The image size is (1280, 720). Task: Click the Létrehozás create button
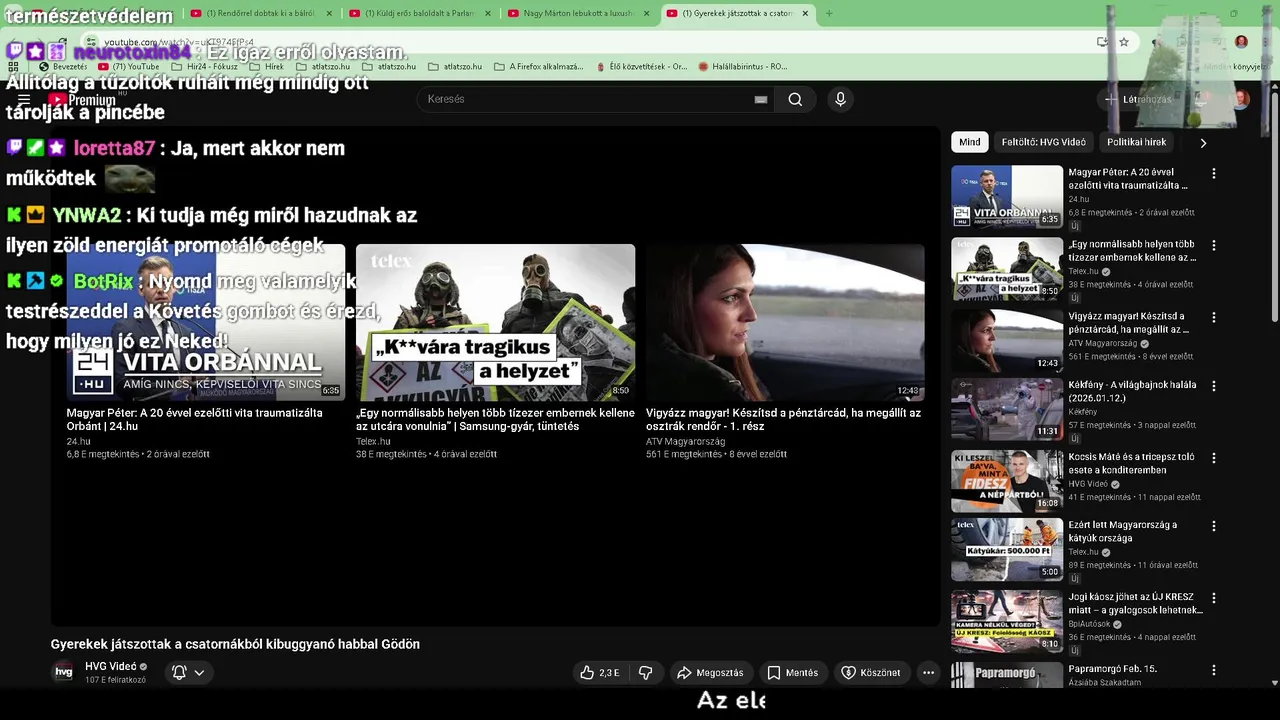point(1137,99)
